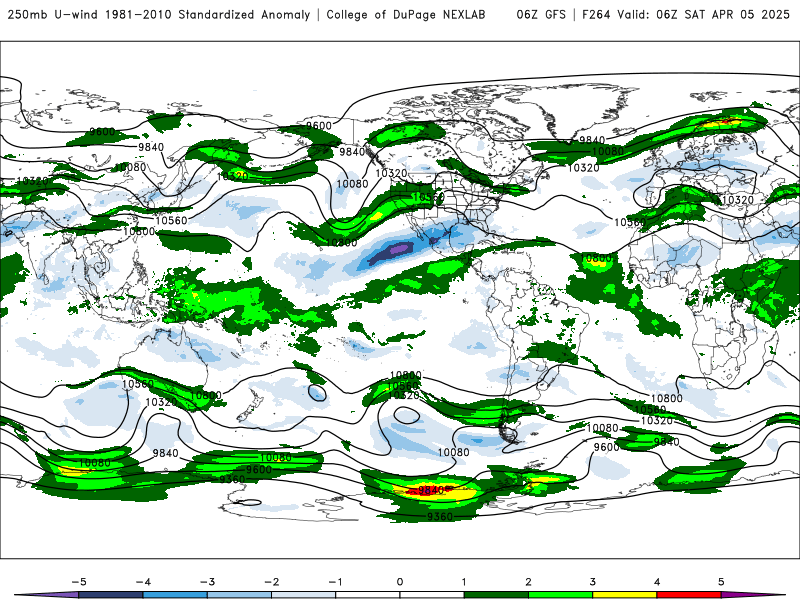The height and width of the screenshot is (600, 800).
Task: Select the bright green 2 to 3 colorbar segment
Action: [561, 595]
